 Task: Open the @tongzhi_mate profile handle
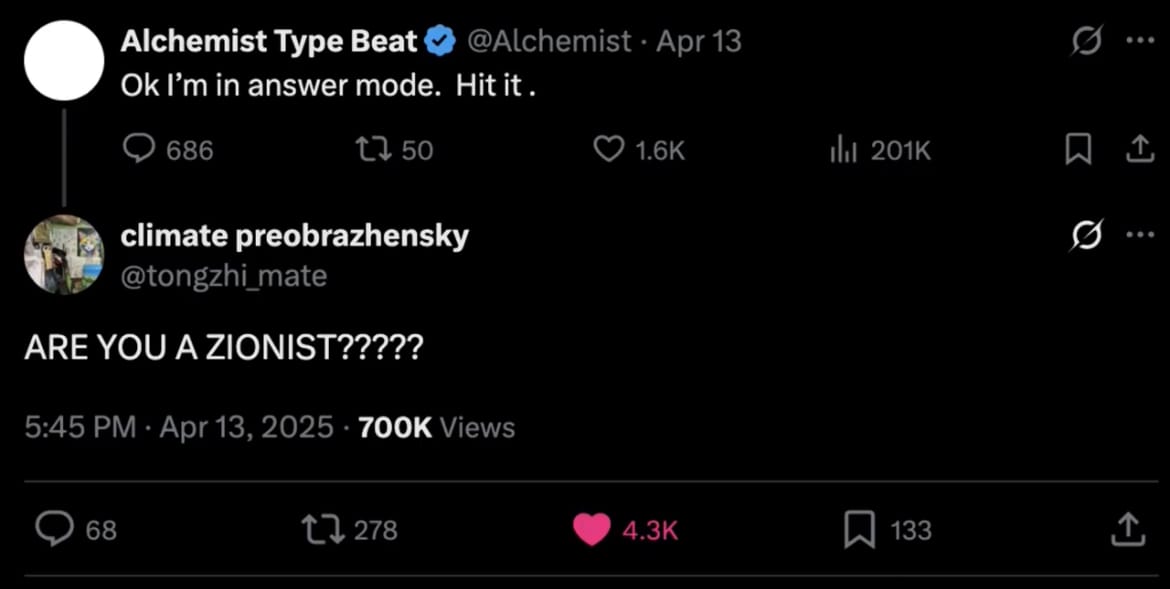click(x=224, y=275)
